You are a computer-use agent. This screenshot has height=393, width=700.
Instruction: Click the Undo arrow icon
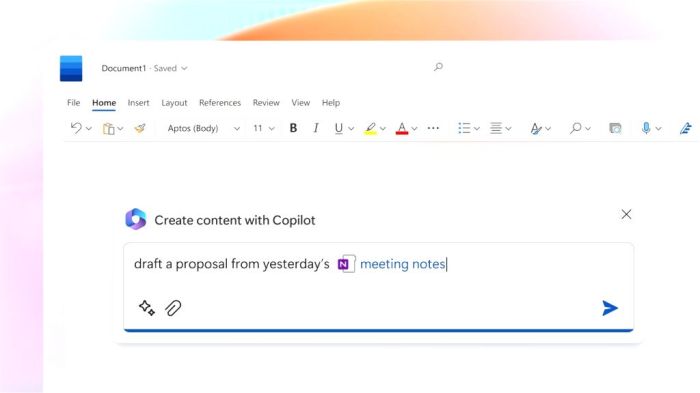(76, 128)
